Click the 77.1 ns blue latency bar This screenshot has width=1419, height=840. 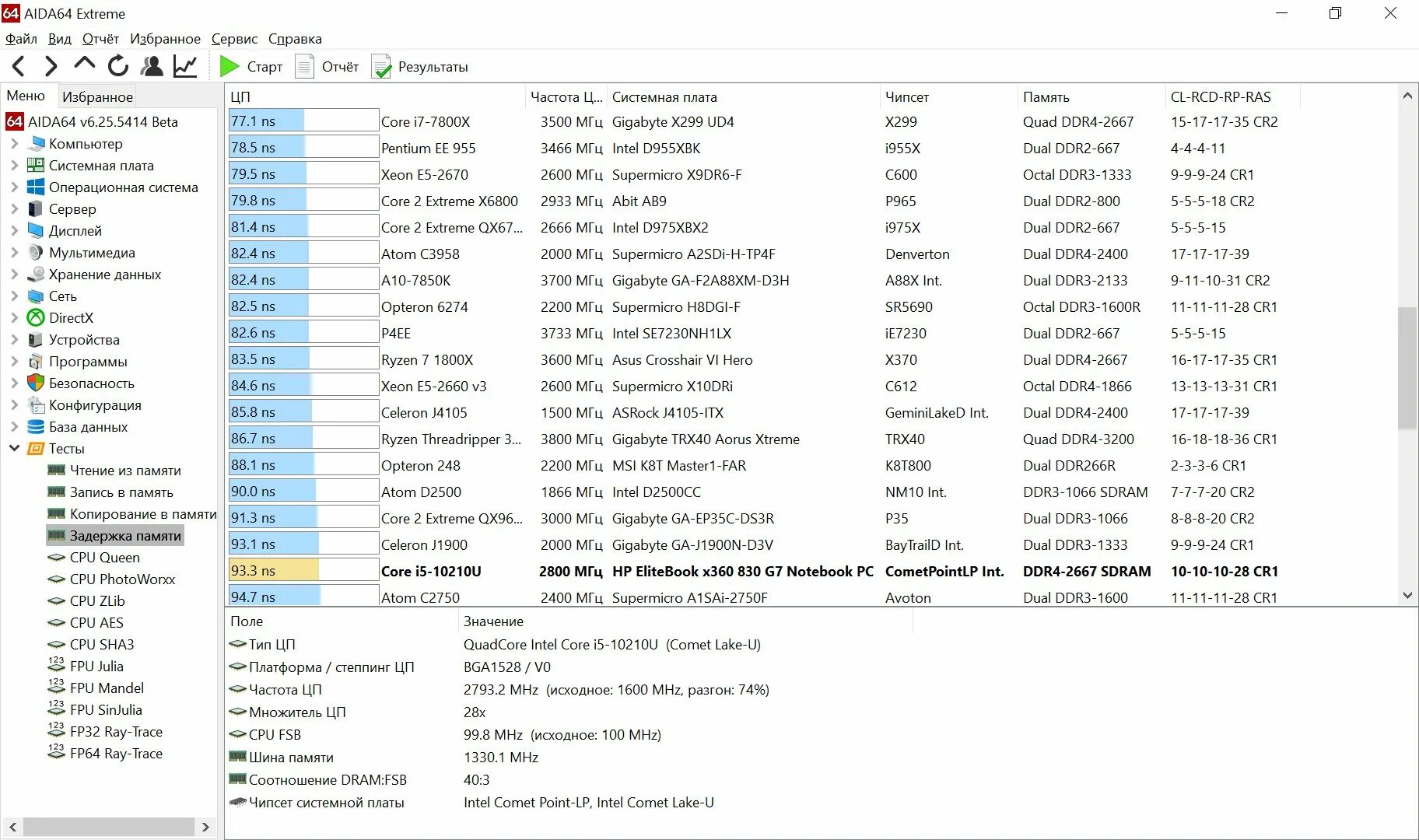[266, 121]
